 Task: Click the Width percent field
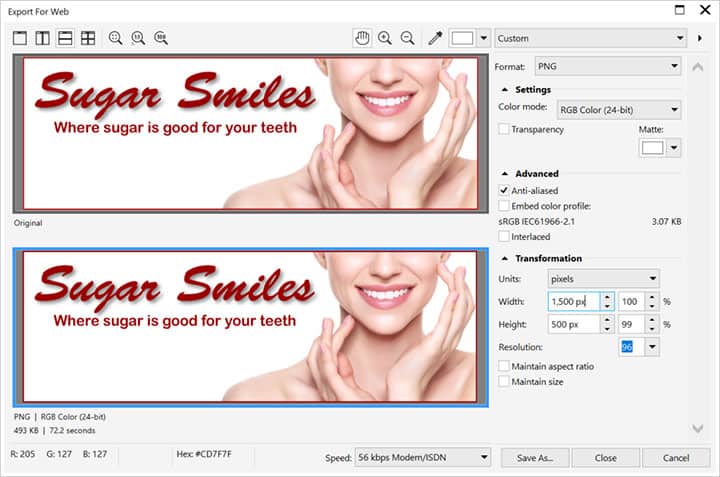tap(631, 302)
